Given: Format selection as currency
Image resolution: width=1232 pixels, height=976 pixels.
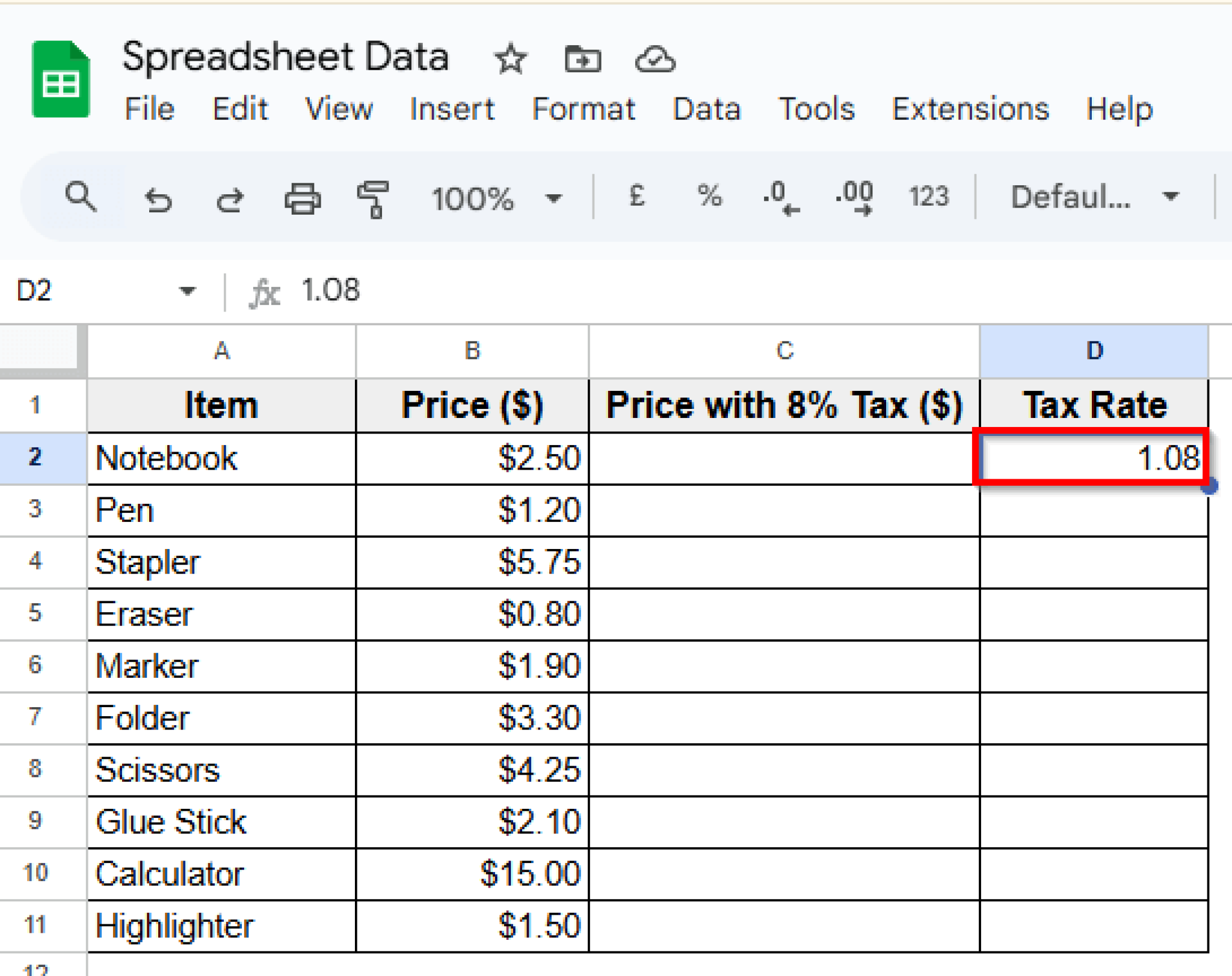Looking at the screenshot, I should click(636, 197).
